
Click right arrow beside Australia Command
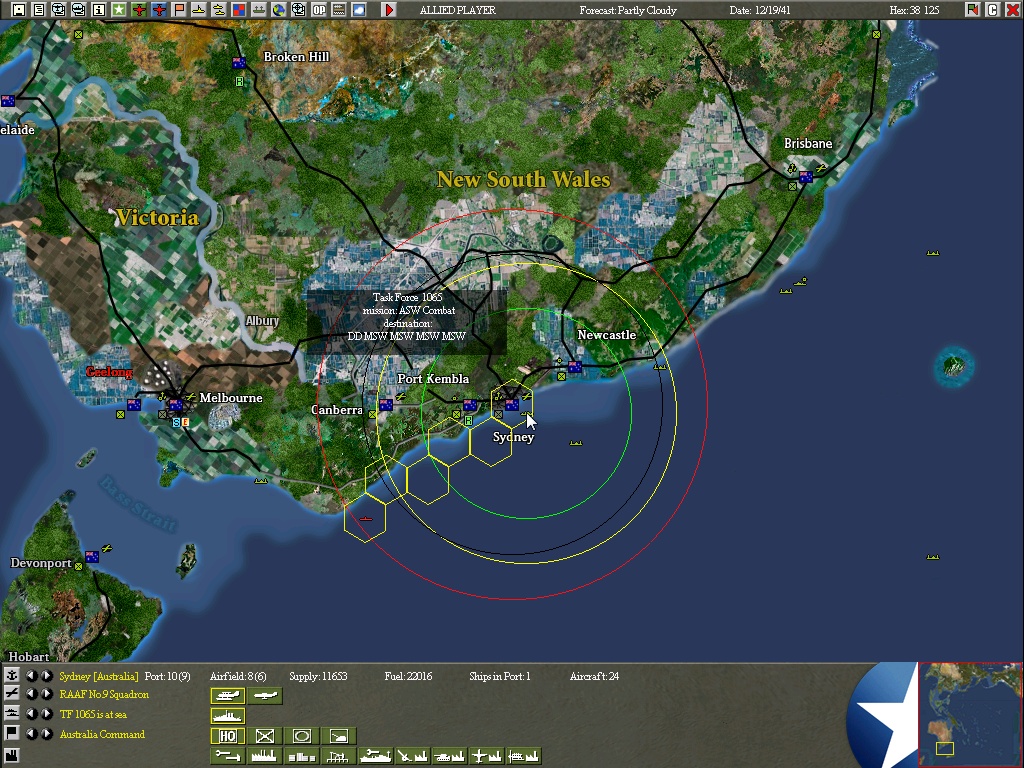pyautogui.click(x=47, y=733)
